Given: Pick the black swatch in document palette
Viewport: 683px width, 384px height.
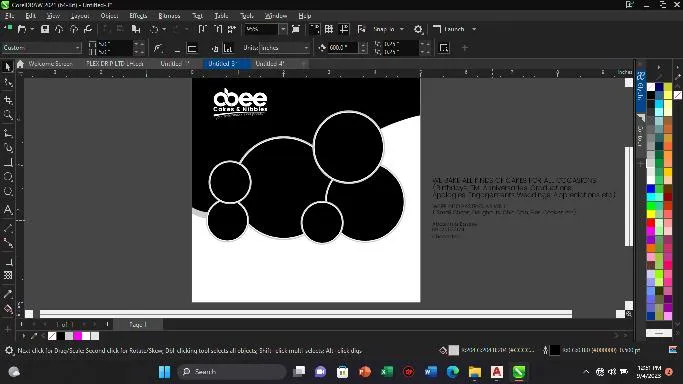Looking at the screenshot, I should pos(61,336).
